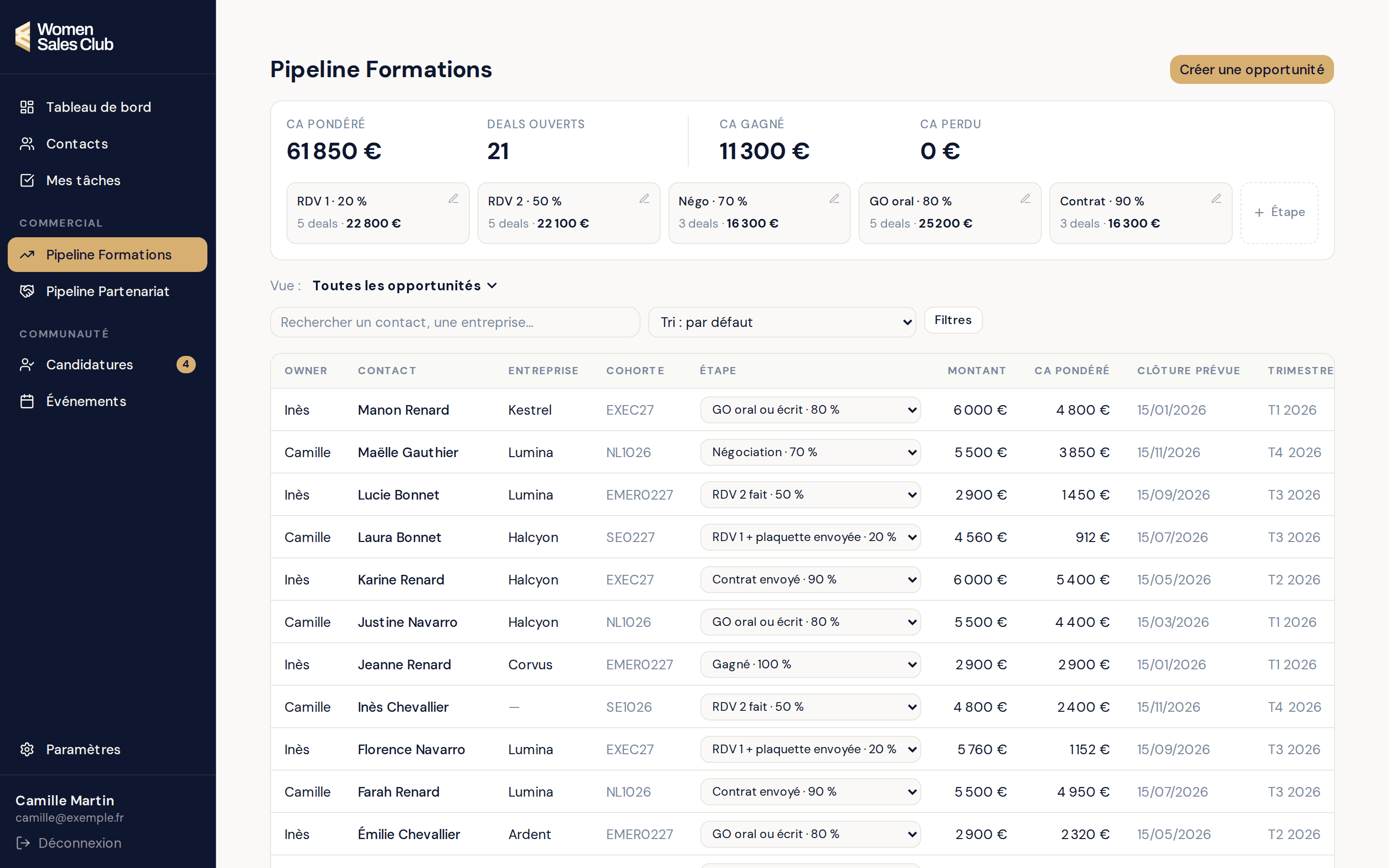Edit the GO oral · 80 % stage
Image resolution: width=1389 pixels, height=868 pixels.
1026,199
